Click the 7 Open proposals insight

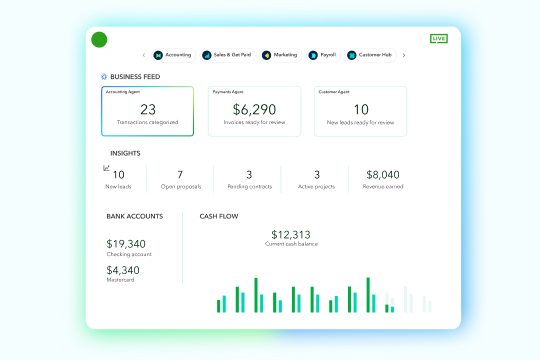[180, 179]
